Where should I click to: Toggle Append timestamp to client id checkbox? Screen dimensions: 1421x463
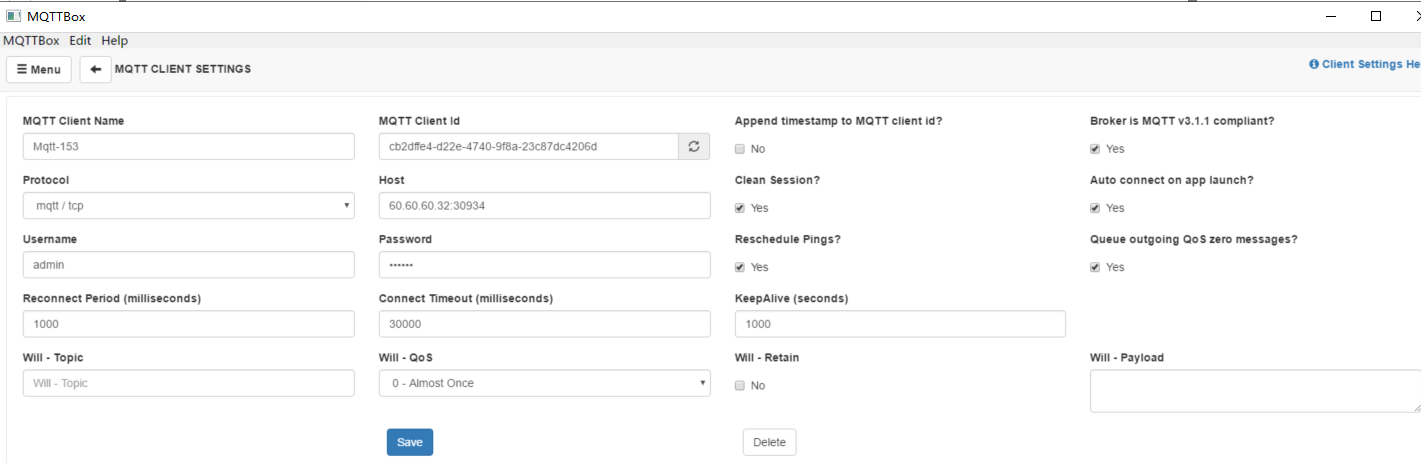point(740,149)
